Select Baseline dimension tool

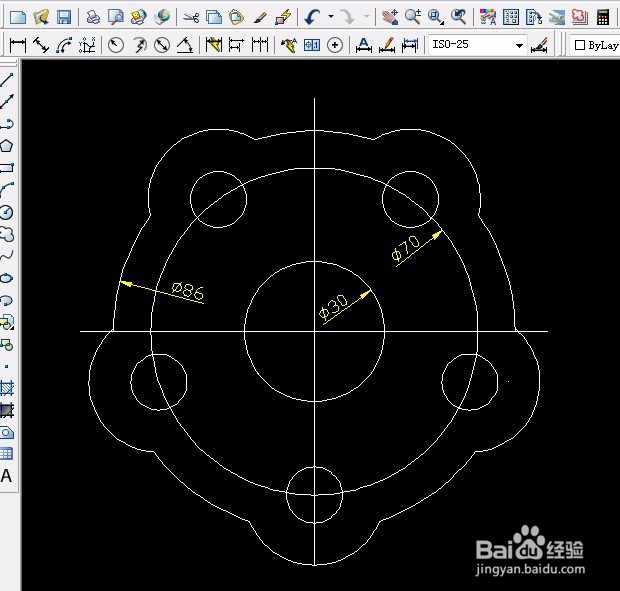236,45
